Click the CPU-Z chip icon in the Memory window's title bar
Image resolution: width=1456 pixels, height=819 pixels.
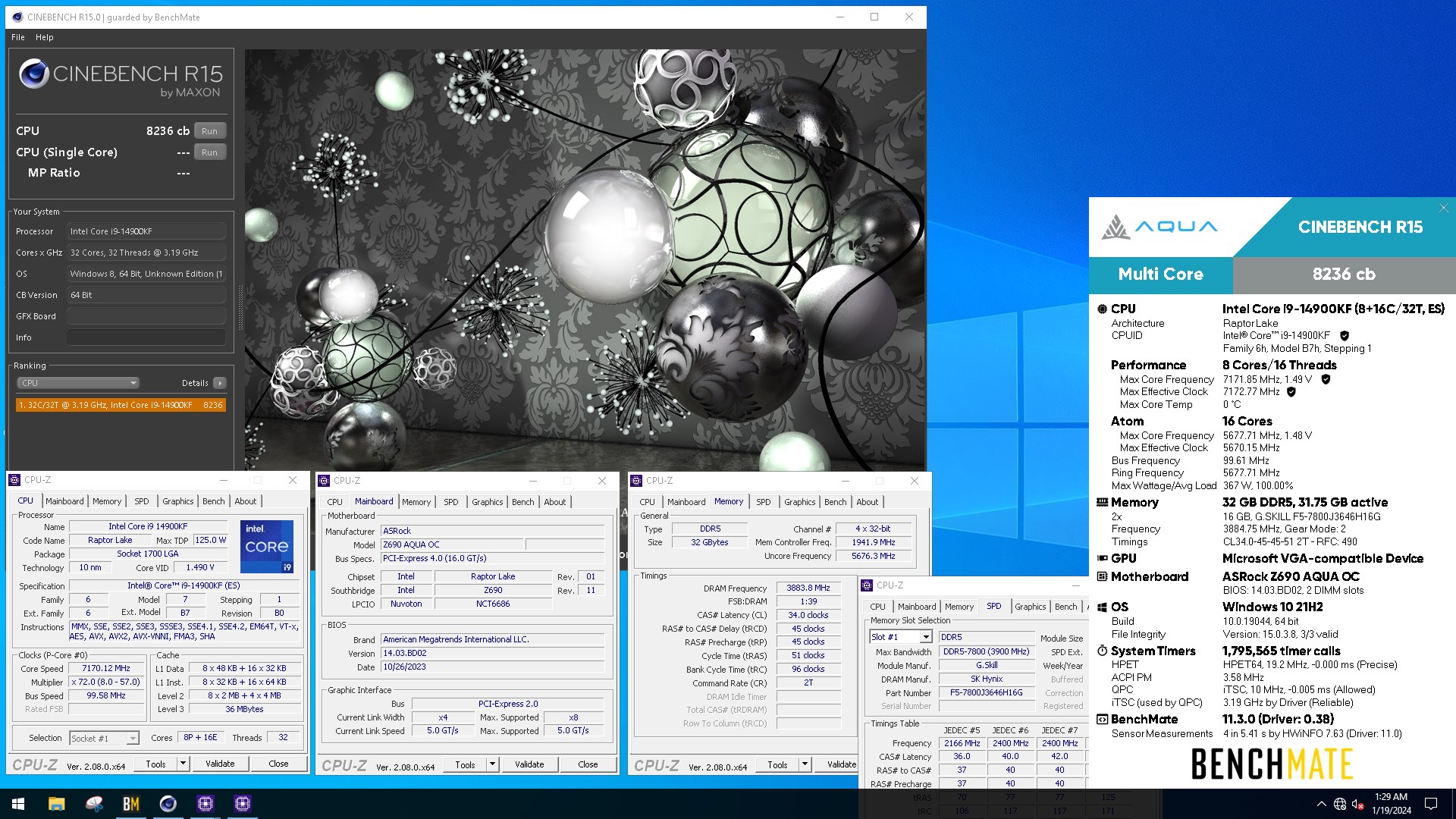pos(636,481)
